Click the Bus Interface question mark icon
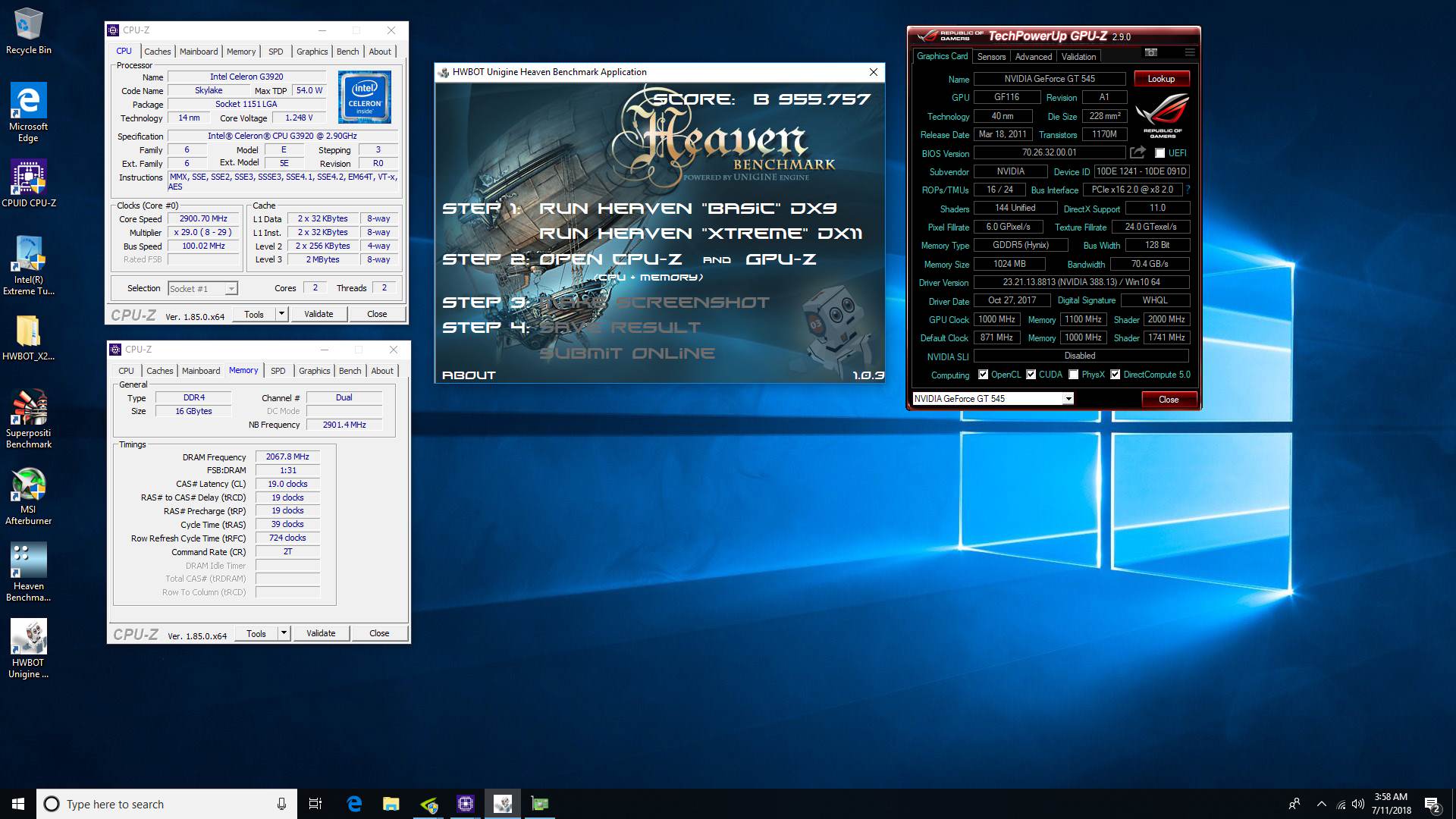 coord(1188,190)
